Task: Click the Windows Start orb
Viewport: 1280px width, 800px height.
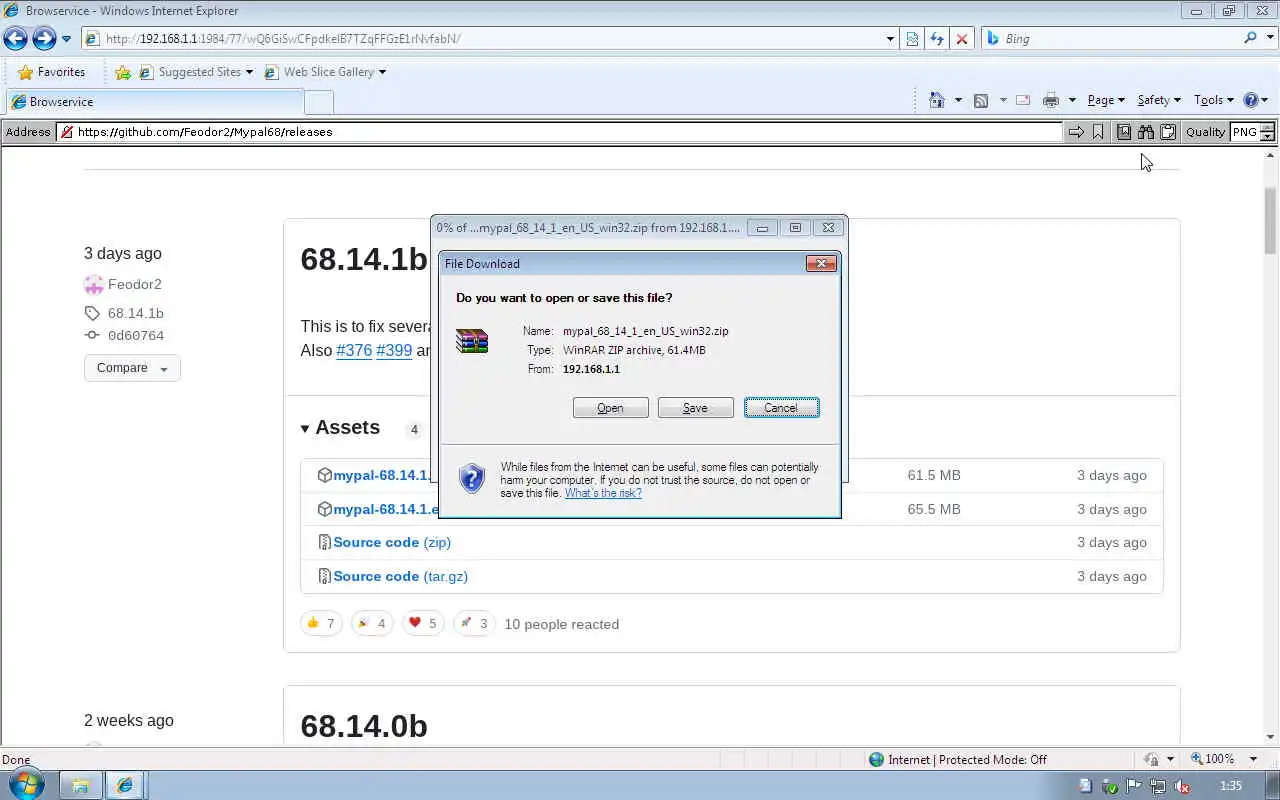Action: click(x=26, y=784)
